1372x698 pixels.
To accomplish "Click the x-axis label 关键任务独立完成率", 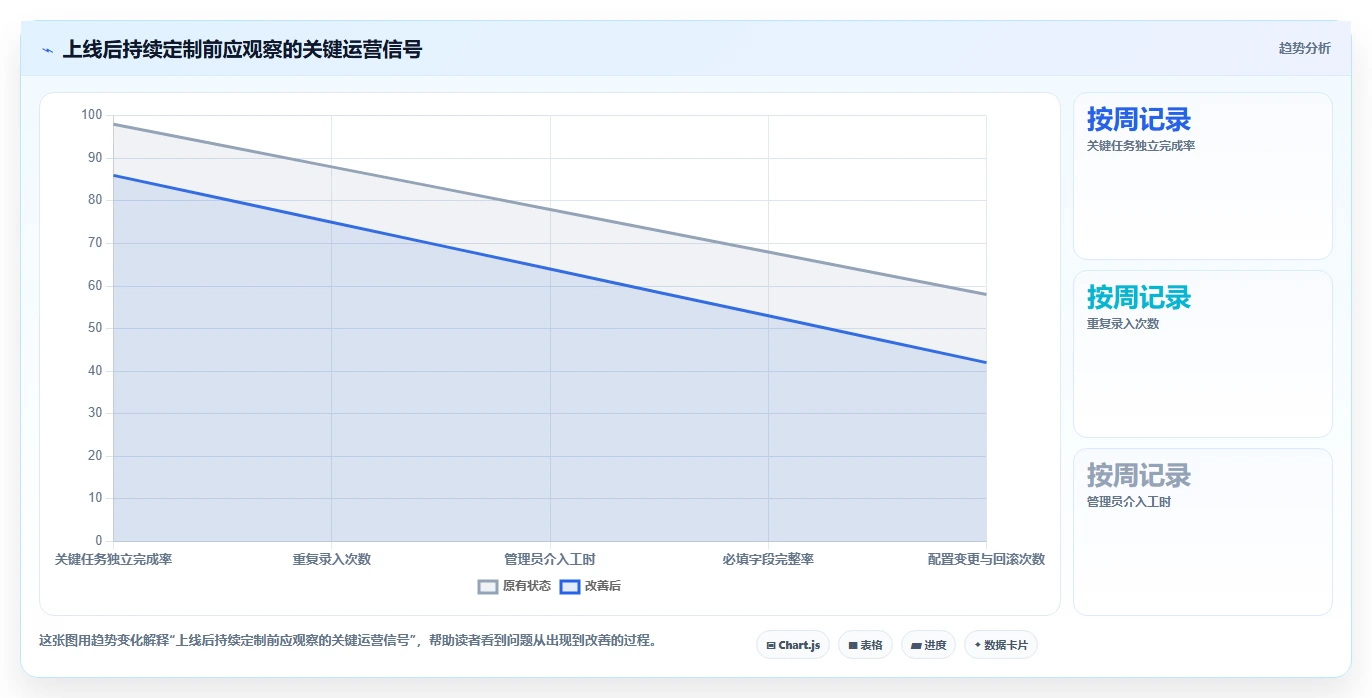I will pyautogui.click(x=113, y=559).
